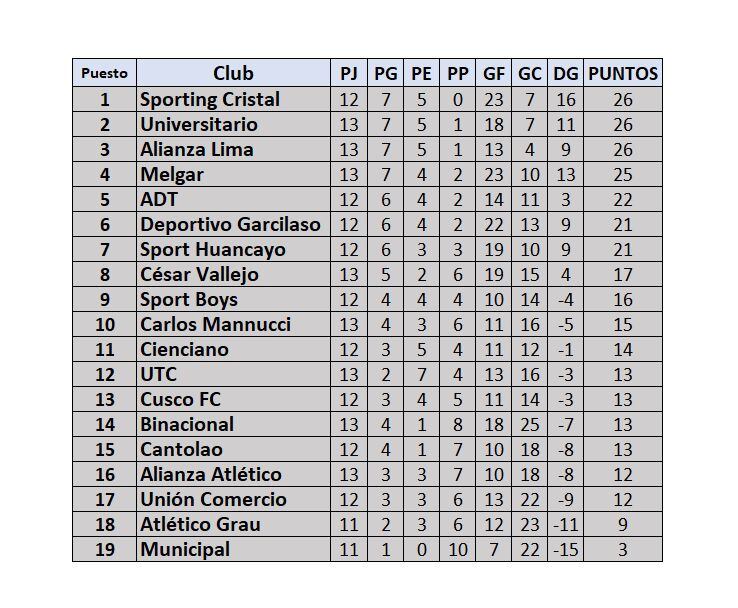Image resolution: width=738 pixels, height=608 pixels.
Task: Select the Cienciano team cell
Action: tap(185, 349)
